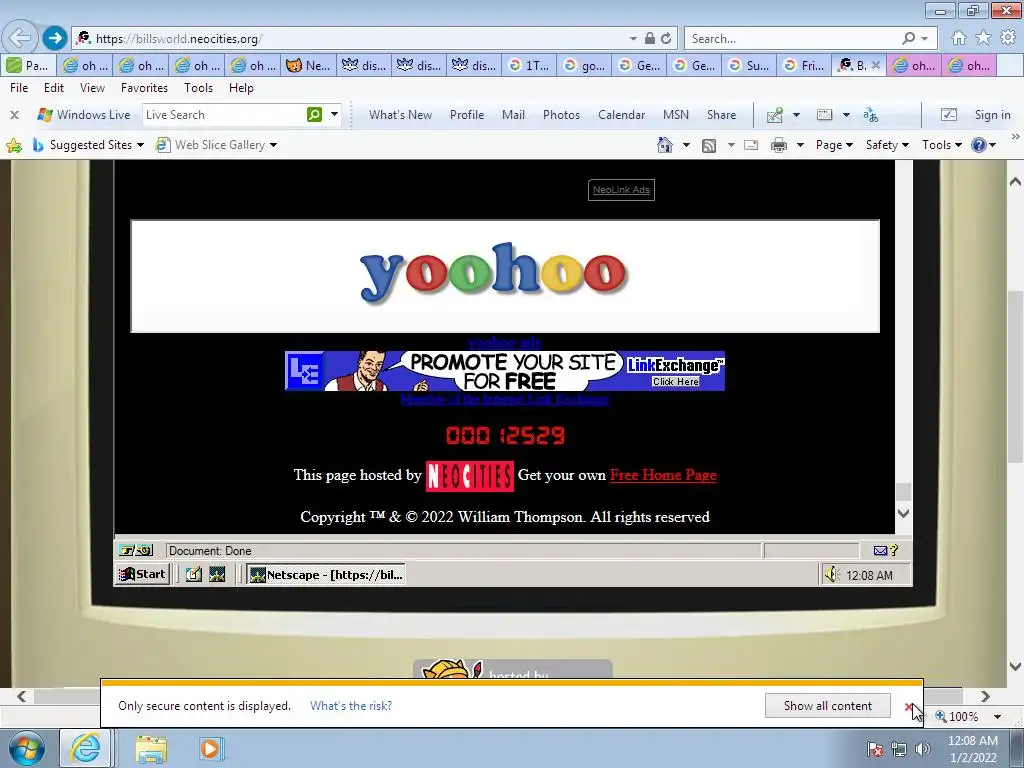Click the Netscape mail envelope status icon
The width and height of the screenshot is (1024, 768).
880,551
